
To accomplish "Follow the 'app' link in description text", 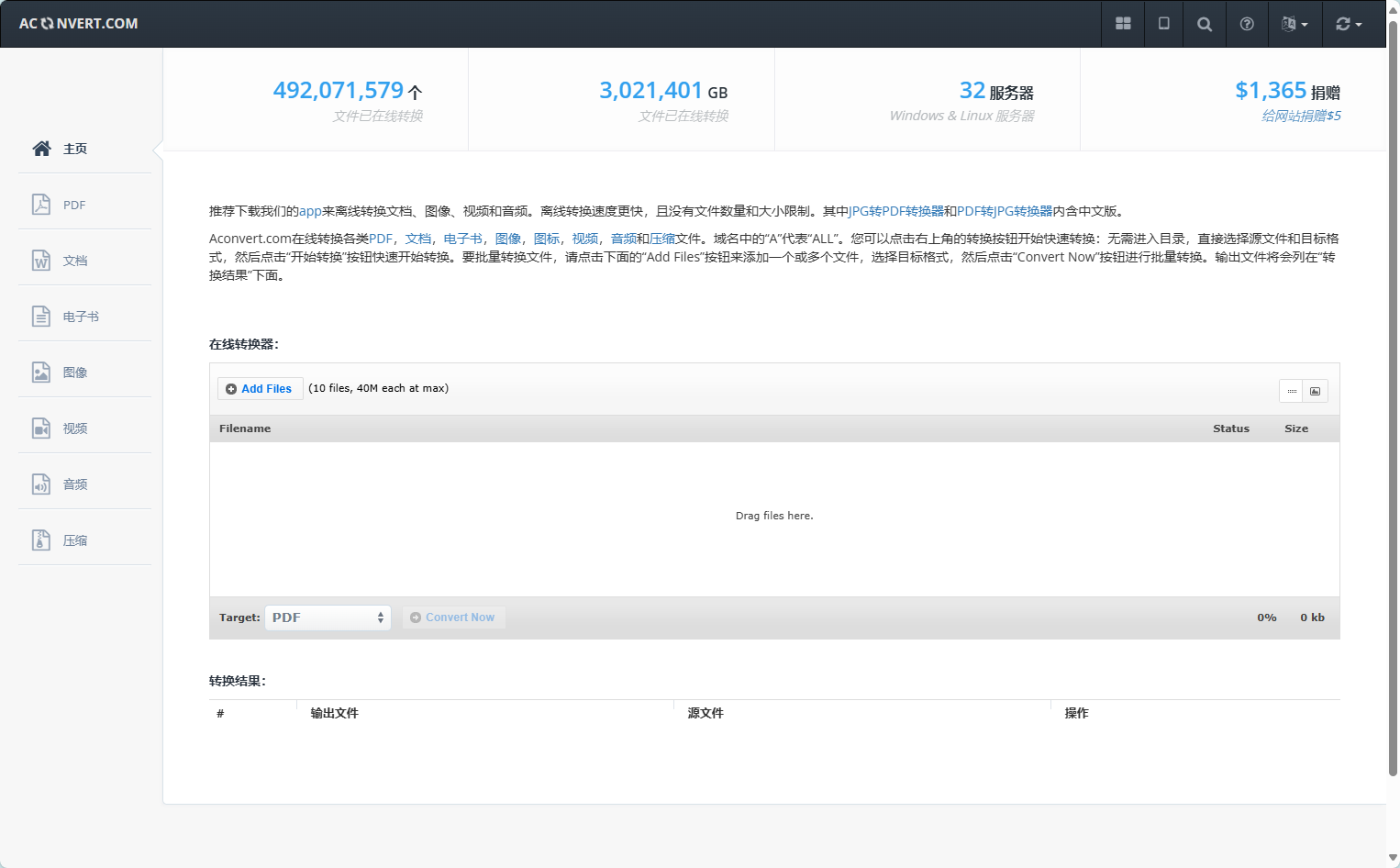I will point(310,211).
